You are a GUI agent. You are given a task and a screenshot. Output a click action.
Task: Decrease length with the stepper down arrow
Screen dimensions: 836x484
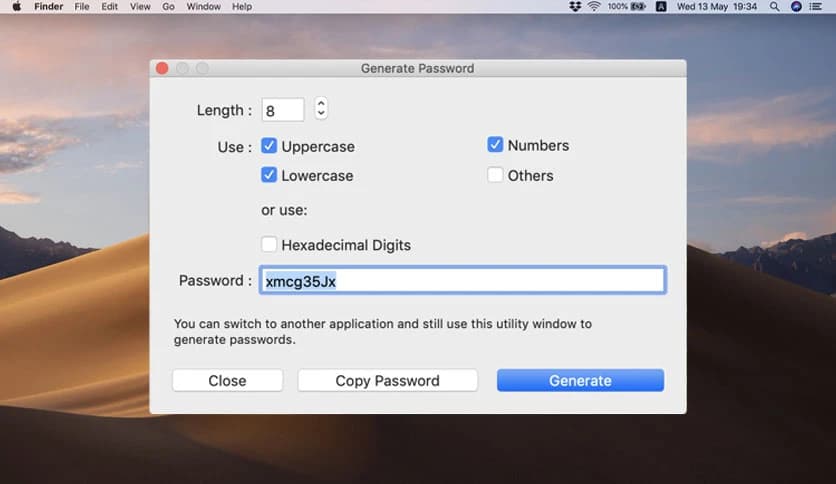coord(320,114)
